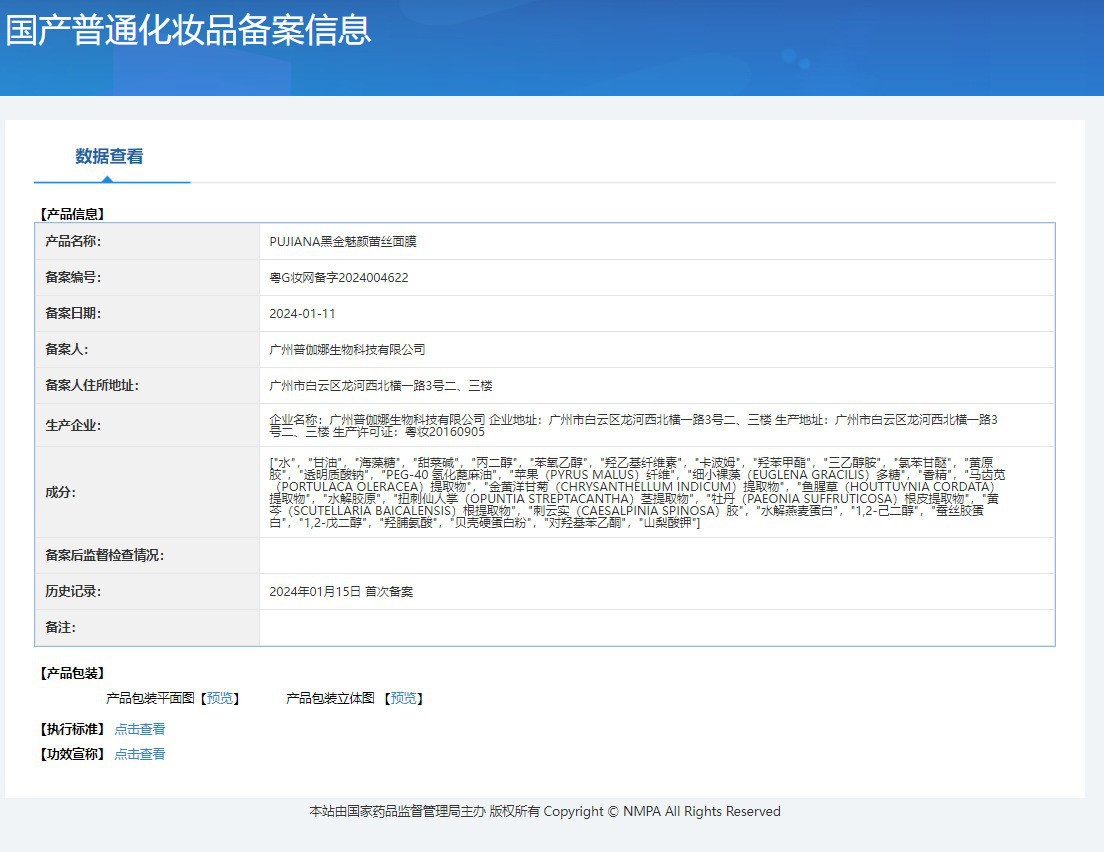Preview 产品包装平面图 via 预览 link
The height and width of the screenshot is (852, 1104).
pyautogui.click(x=220, y=698)
